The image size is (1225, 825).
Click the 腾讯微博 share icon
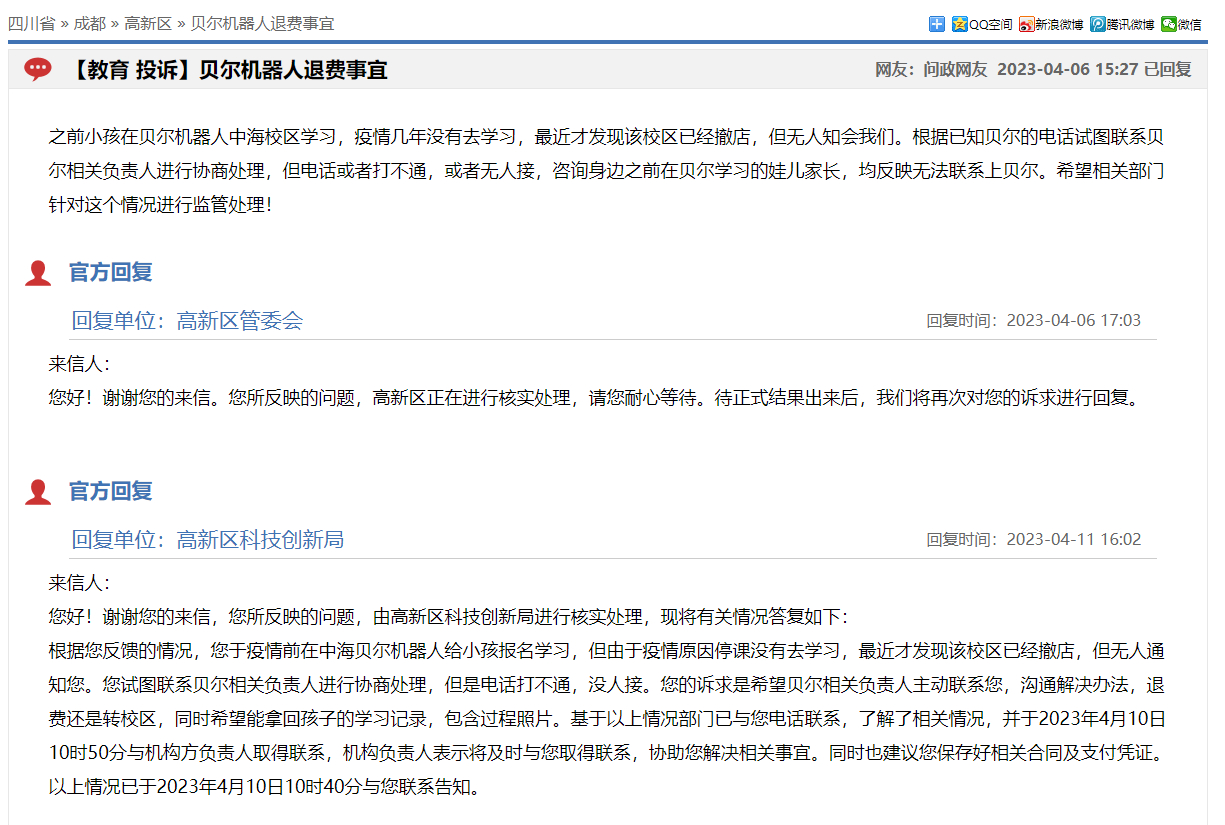click(1122, 24)
